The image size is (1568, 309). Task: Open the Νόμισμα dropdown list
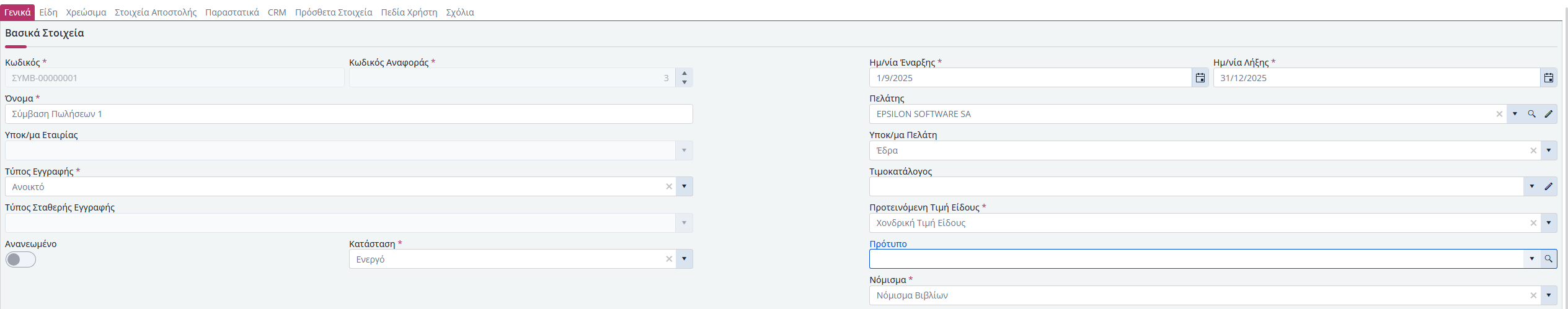1548,295
